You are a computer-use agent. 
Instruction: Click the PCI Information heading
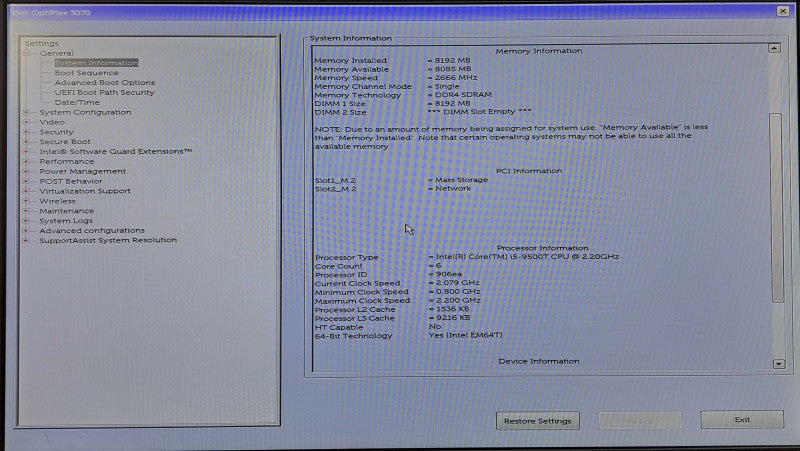tap(529, 171)
